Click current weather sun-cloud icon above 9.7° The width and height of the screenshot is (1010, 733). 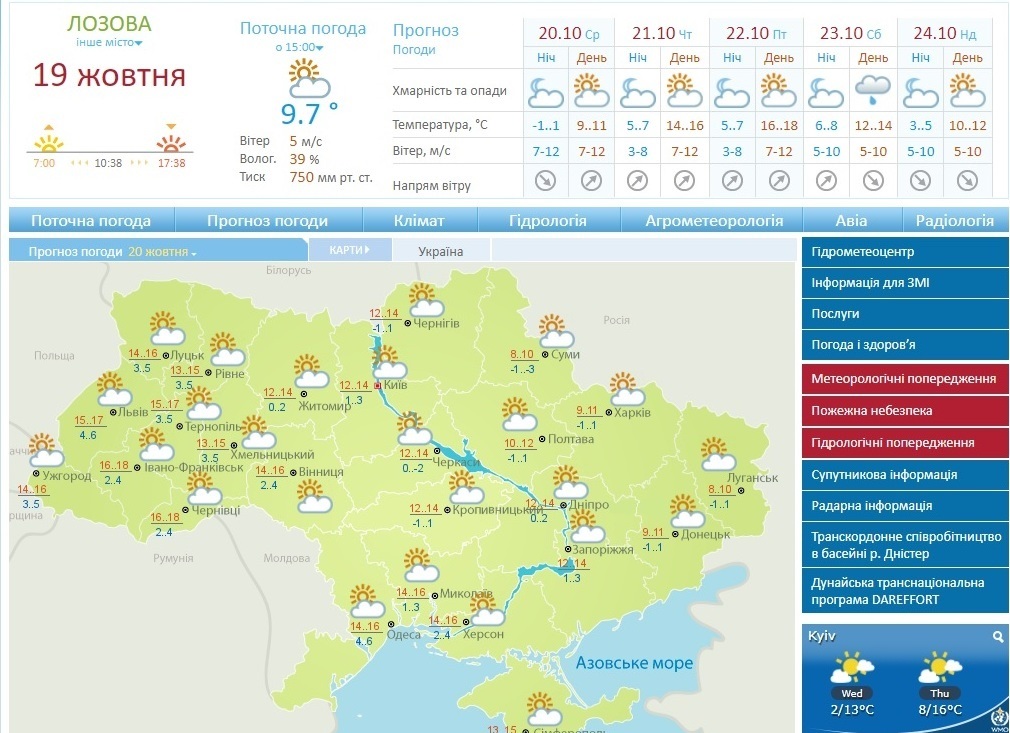[x=309, y=79]
